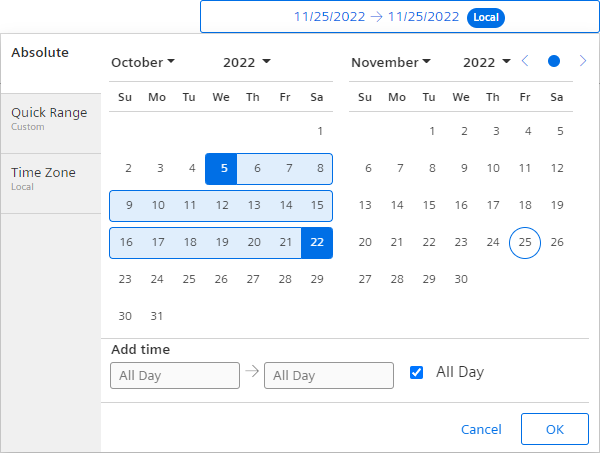The height and width of the screenshot is (453, 600).
Task: Select October 29
Action: pyautogui.click(x=317, y=279)
